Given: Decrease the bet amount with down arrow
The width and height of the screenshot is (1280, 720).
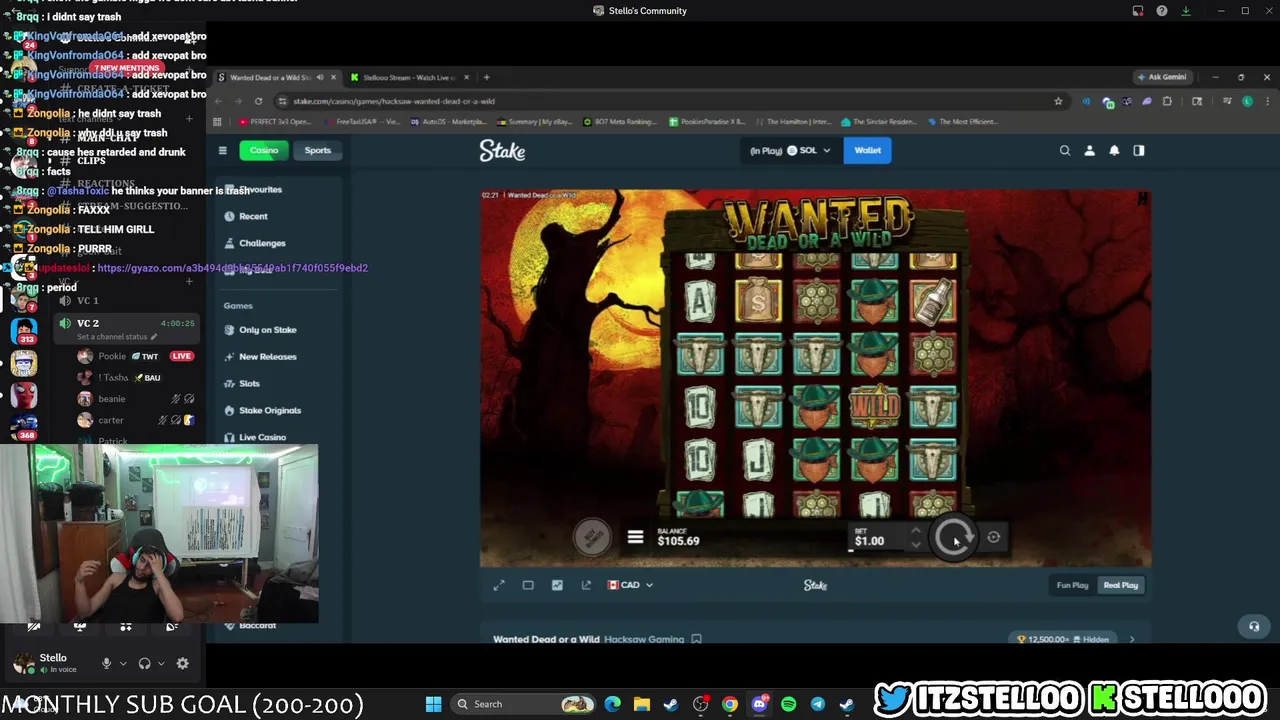Looking at the screenshot, I should (x=915, y=545).
